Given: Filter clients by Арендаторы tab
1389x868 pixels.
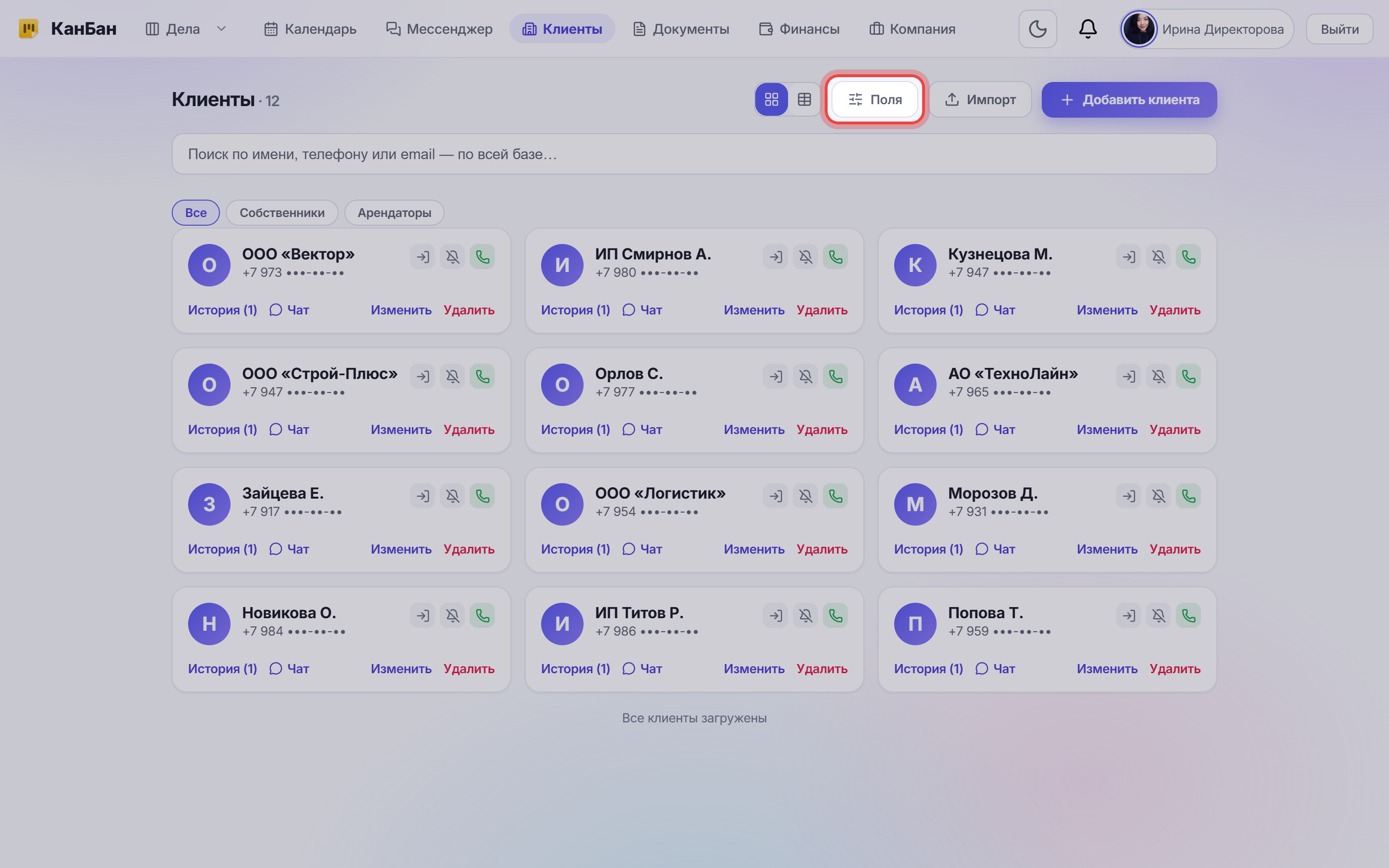Looking at the screenshot, I should pos(395,212).
